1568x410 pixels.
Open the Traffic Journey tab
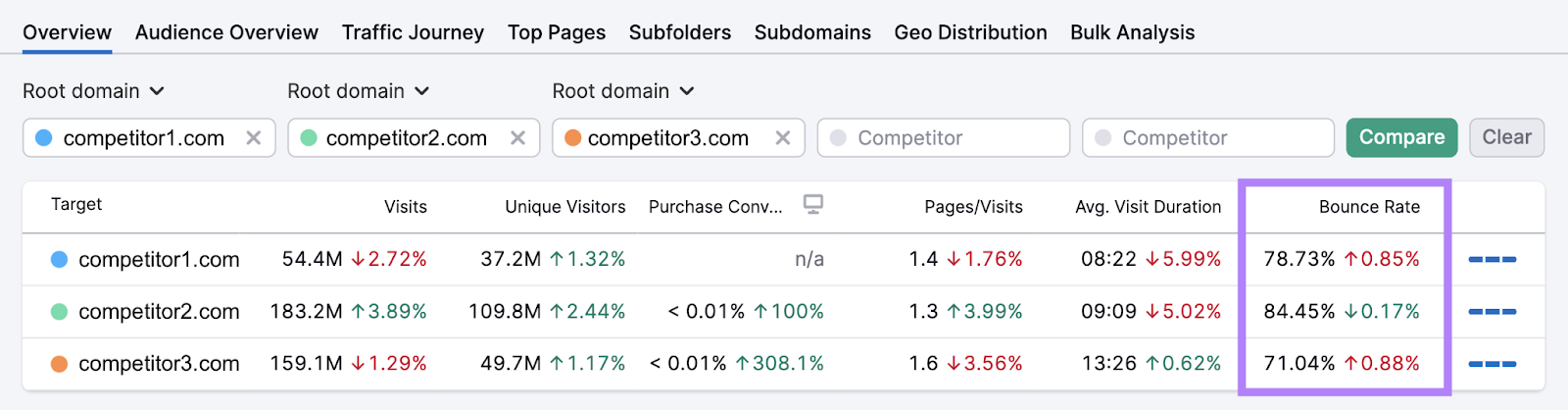pyautogui.click(x=413, y=32)
